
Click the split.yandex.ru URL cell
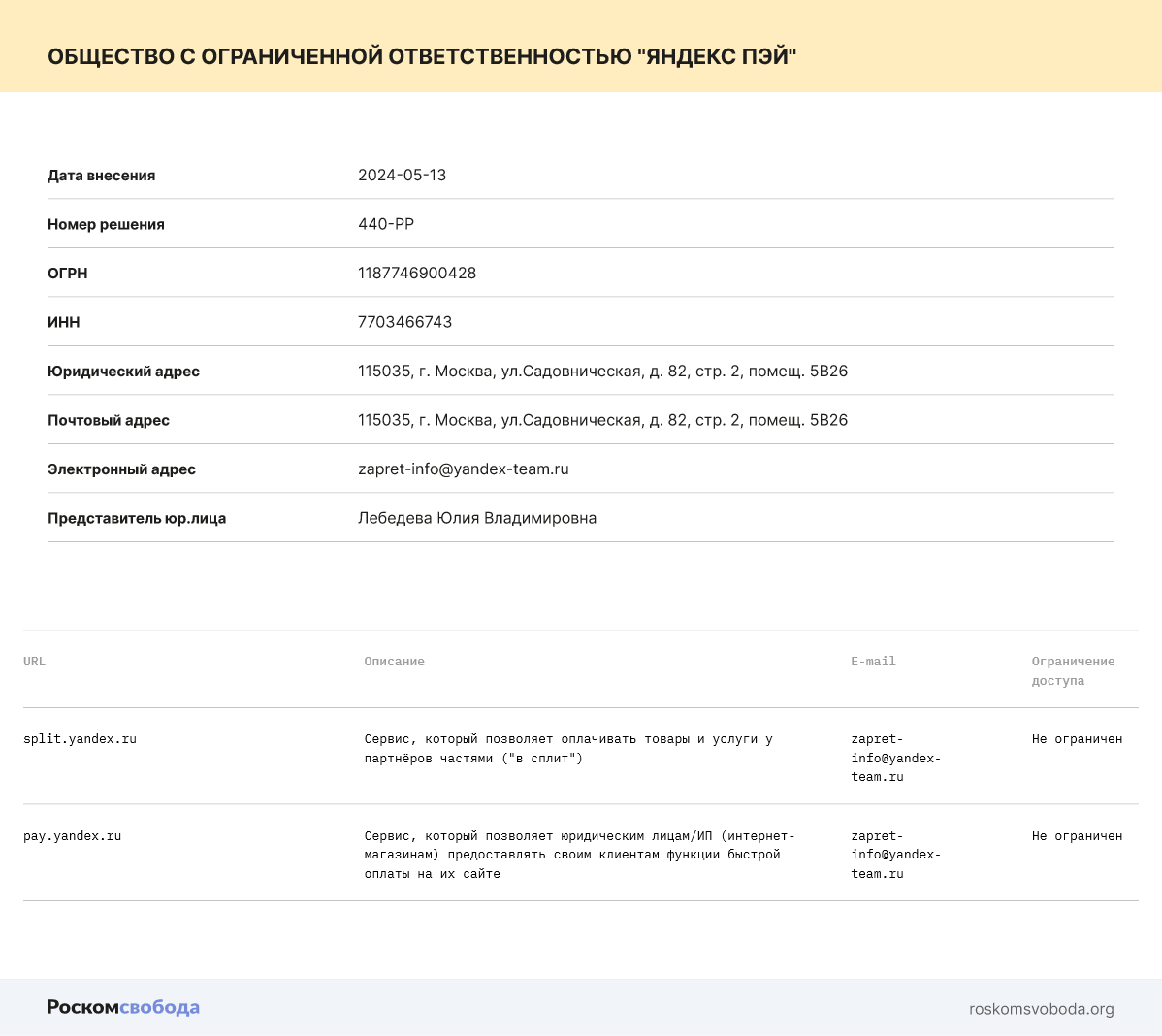(x=81, y=739)
